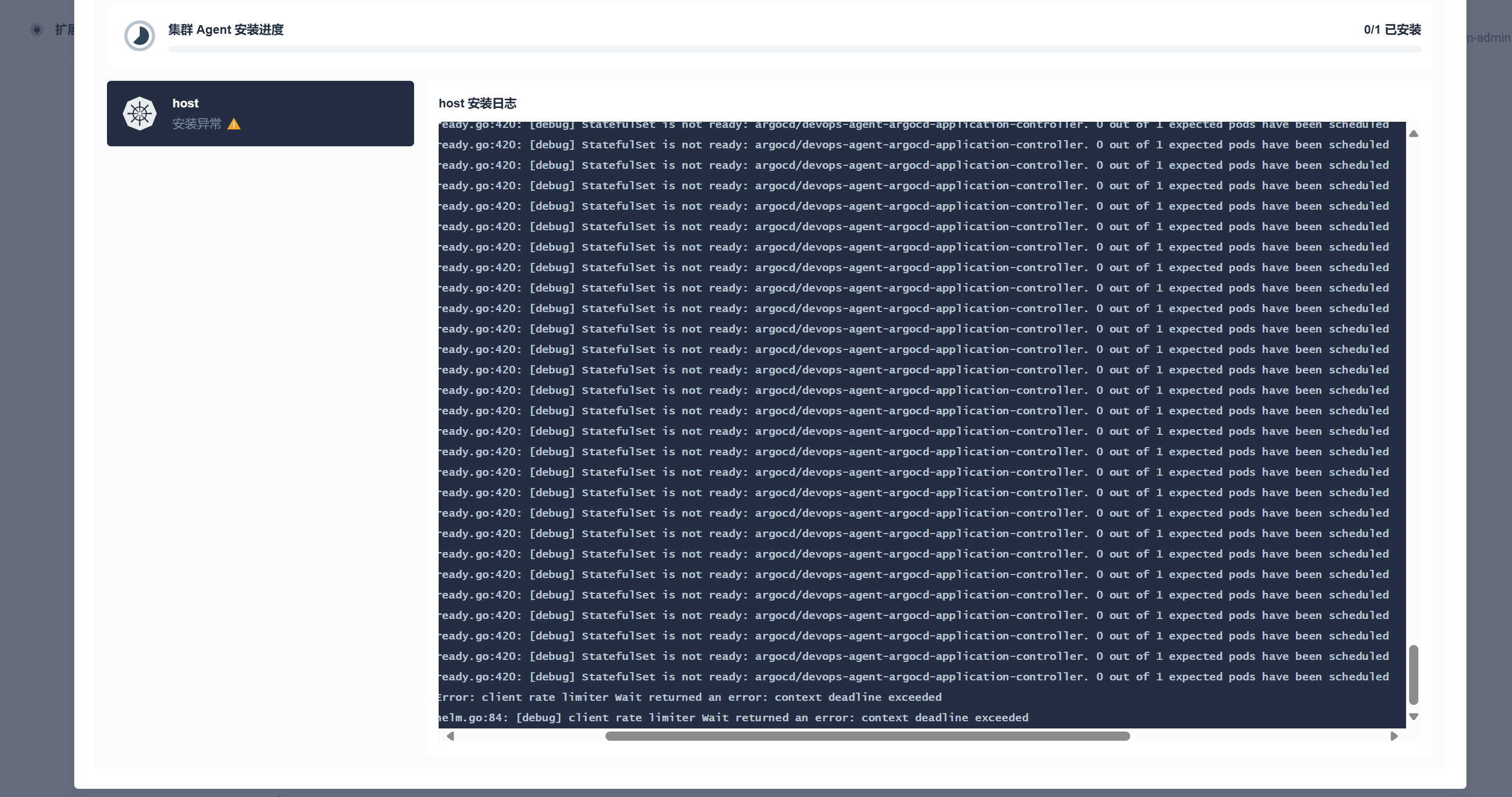This screenshot has height=797, width=1512.
Task: Click the Agent install progress bar
Action: (795, 49)
